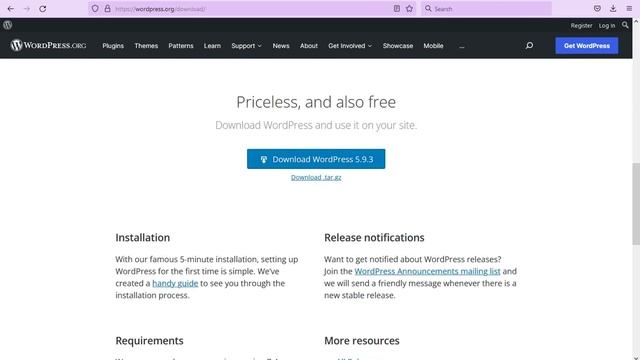
Task: Click the Get WordPress button
Action: [x=587, y=46]
